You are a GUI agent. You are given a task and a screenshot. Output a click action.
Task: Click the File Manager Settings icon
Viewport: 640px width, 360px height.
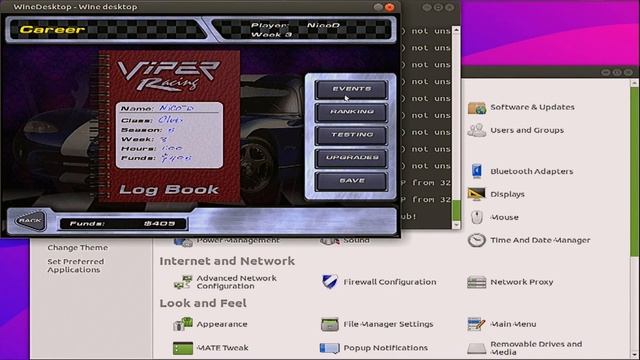[329, 324]
